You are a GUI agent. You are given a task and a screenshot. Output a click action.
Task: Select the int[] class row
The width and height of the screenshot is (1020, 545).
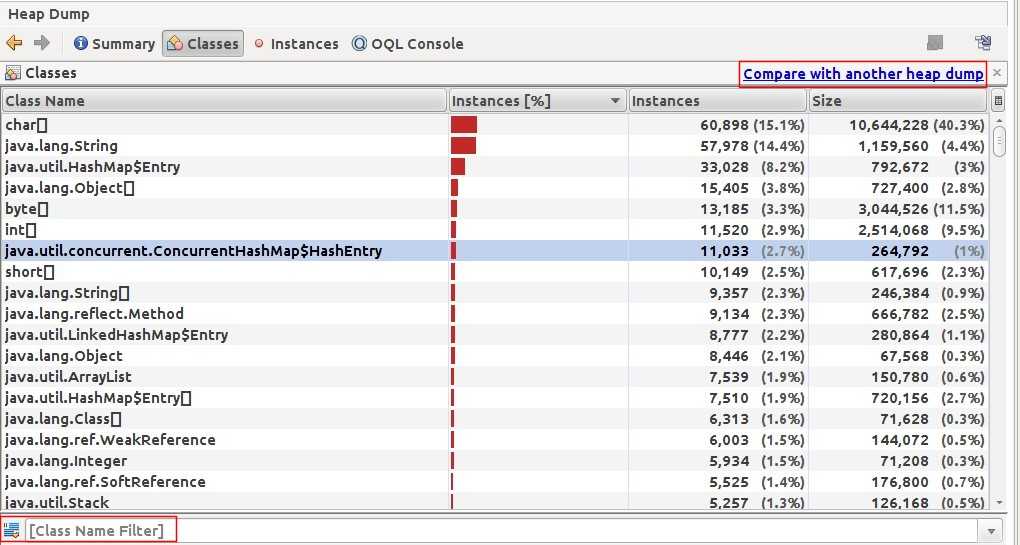pos(494,230)
